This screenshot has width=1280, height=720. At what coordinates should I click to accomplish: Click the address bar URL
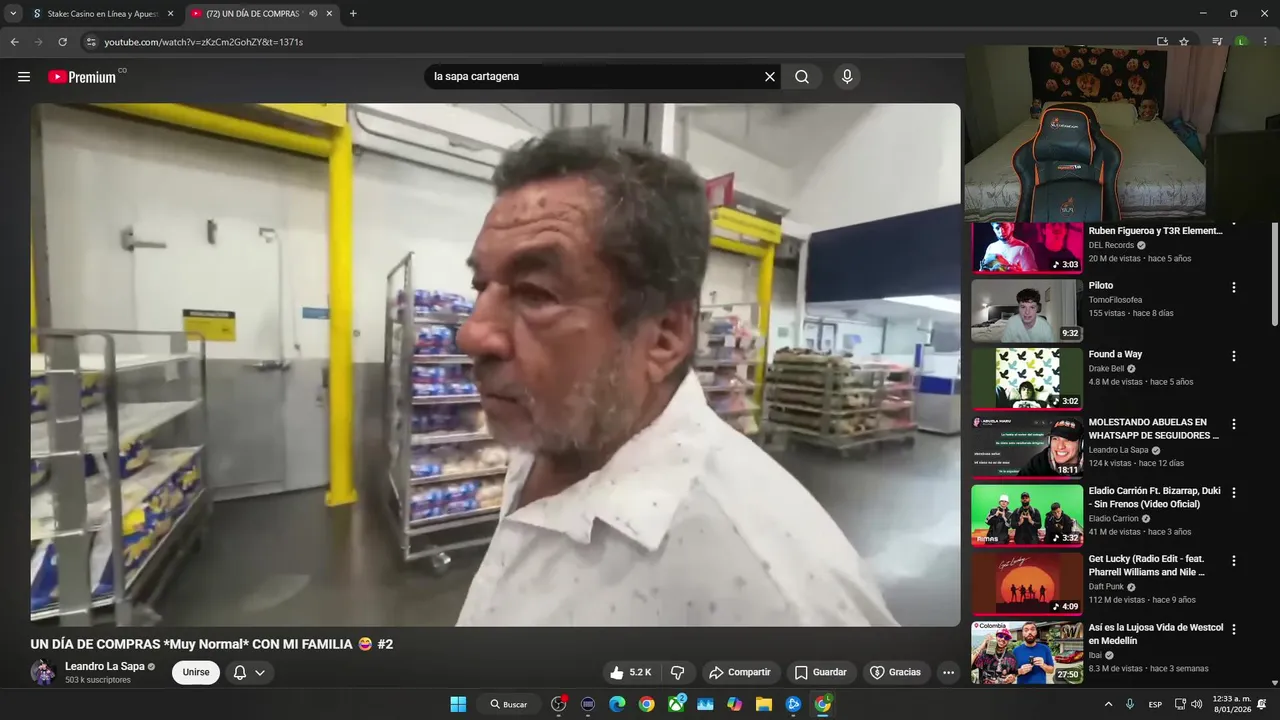pos(203,42)
